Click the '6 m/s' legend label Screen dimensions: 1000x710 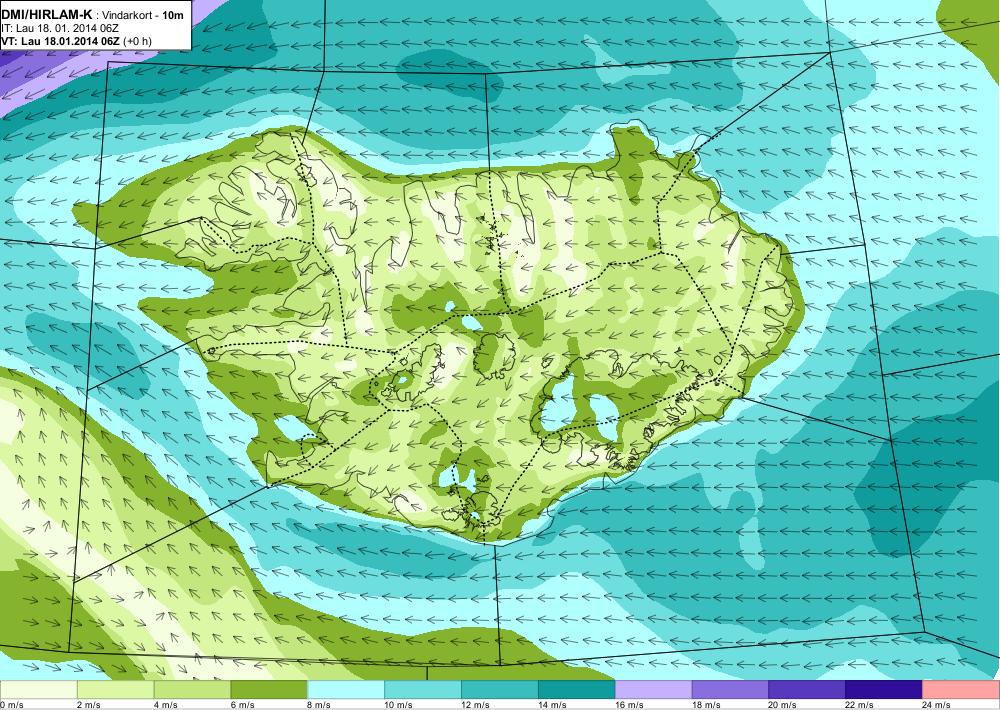click(242, 705)
